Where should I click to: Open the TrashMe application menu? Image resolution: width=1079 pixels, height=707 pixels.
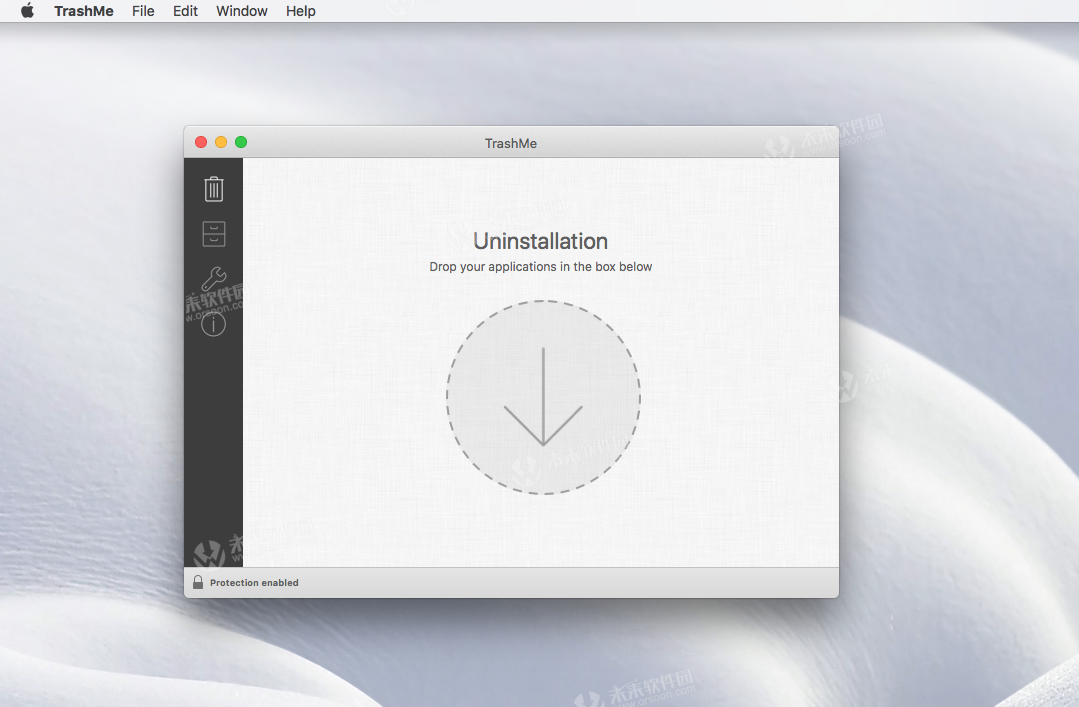pos(84,11)
